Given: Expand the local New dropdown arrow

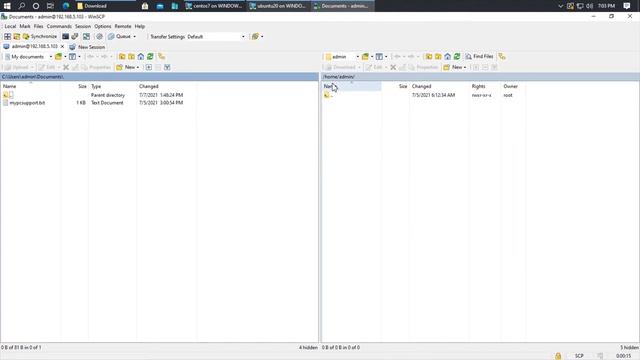Looking at the screenshot, I should point(138,67).
